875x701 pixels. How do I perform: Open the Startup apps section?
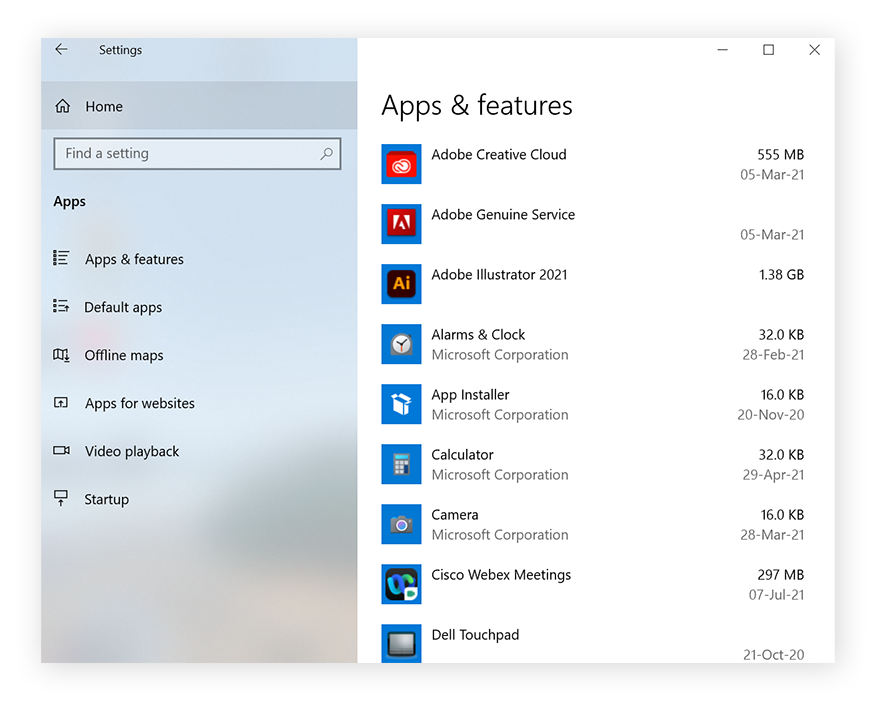[106, 499]
